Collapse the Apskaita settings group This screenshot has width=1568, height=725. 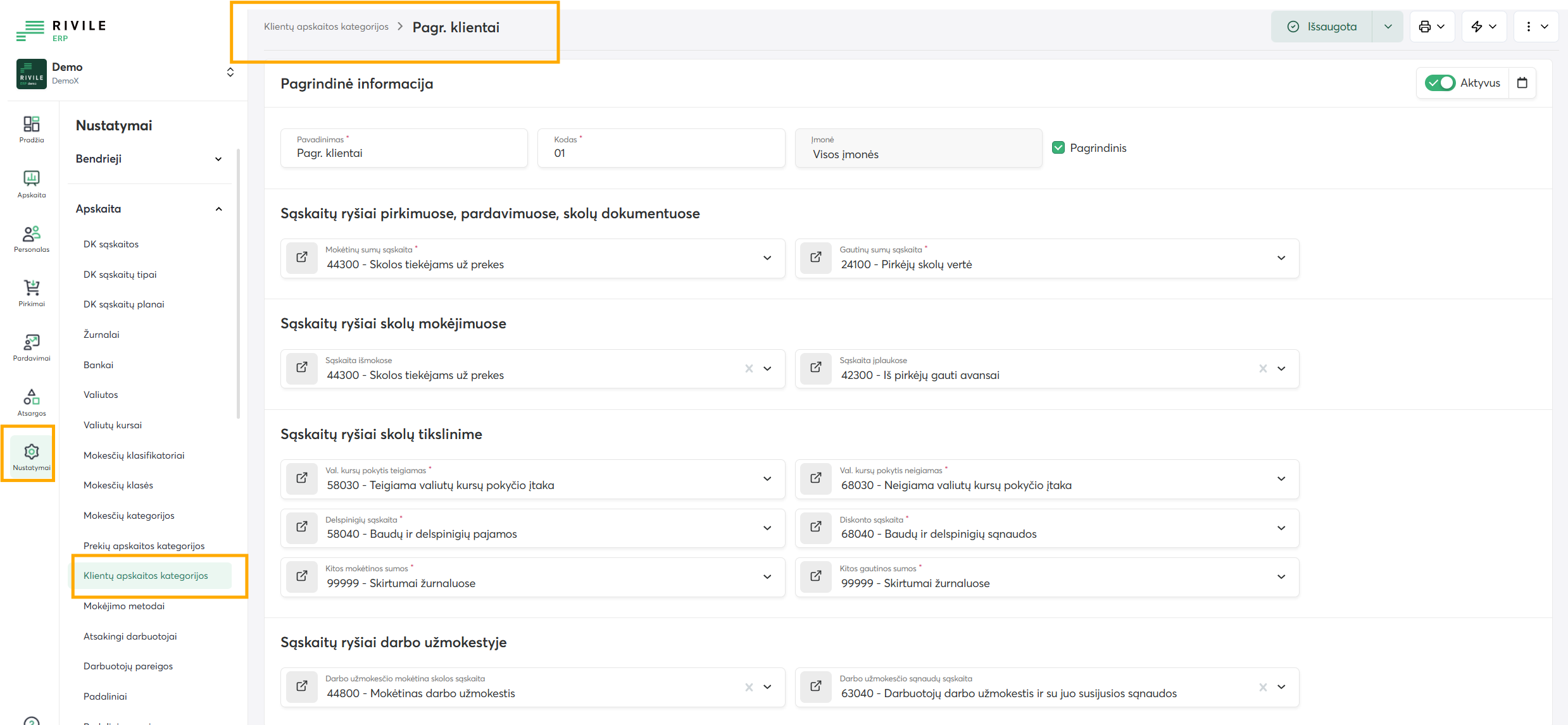tap(218, 209)
